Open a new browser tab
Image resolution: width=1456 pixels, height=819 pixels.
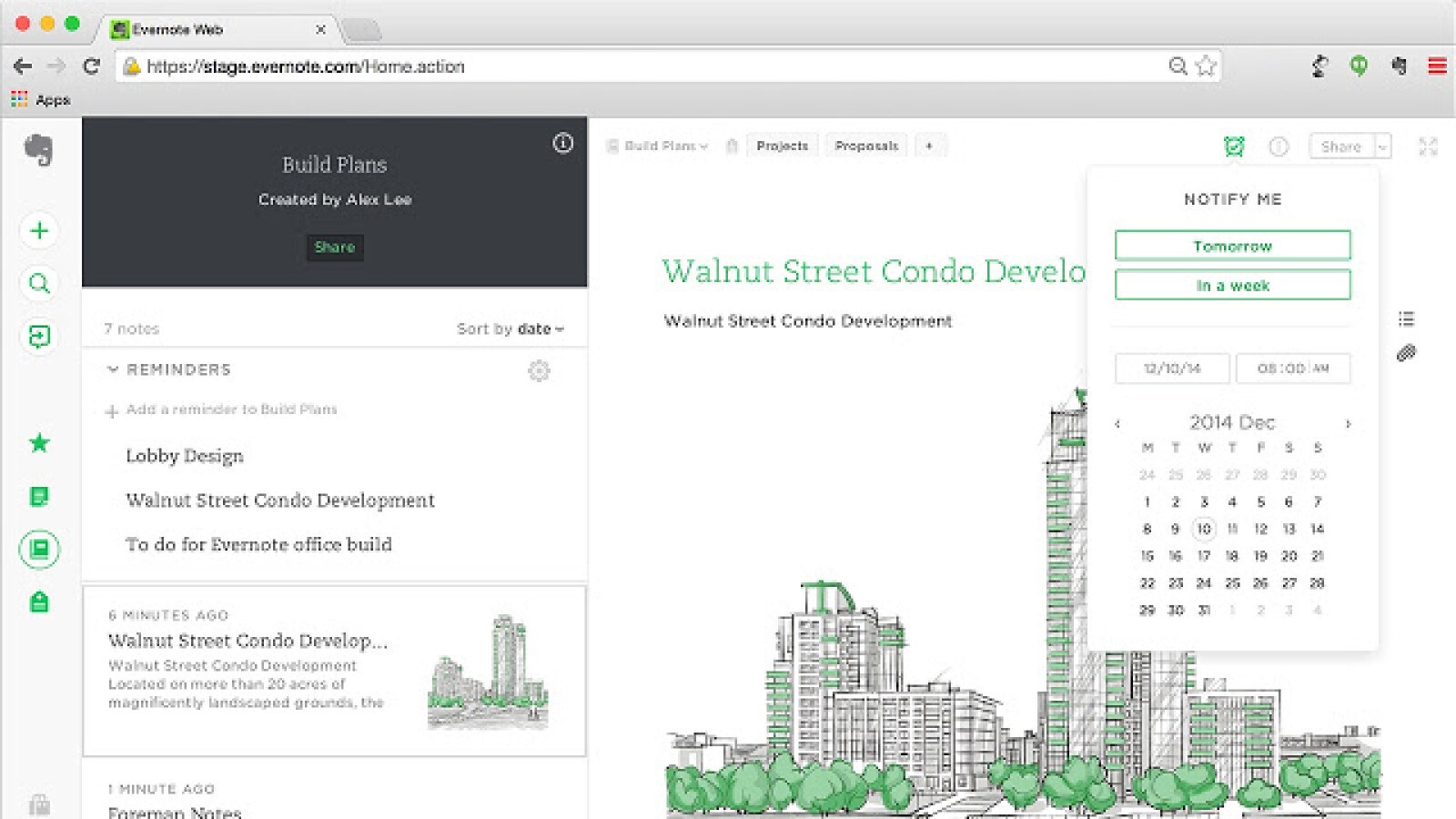coord(362,30)
